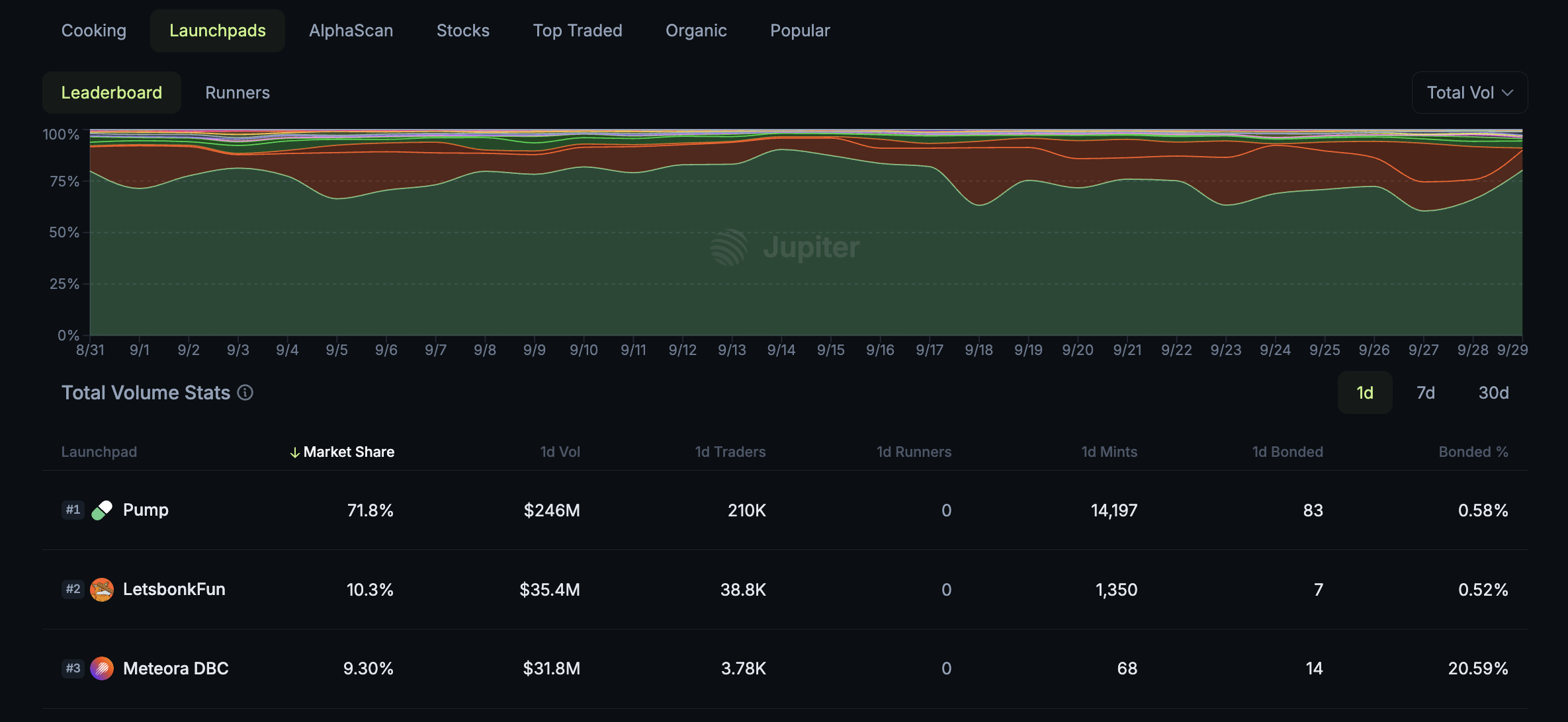Click the #1 rank badge

coord(73,510)
